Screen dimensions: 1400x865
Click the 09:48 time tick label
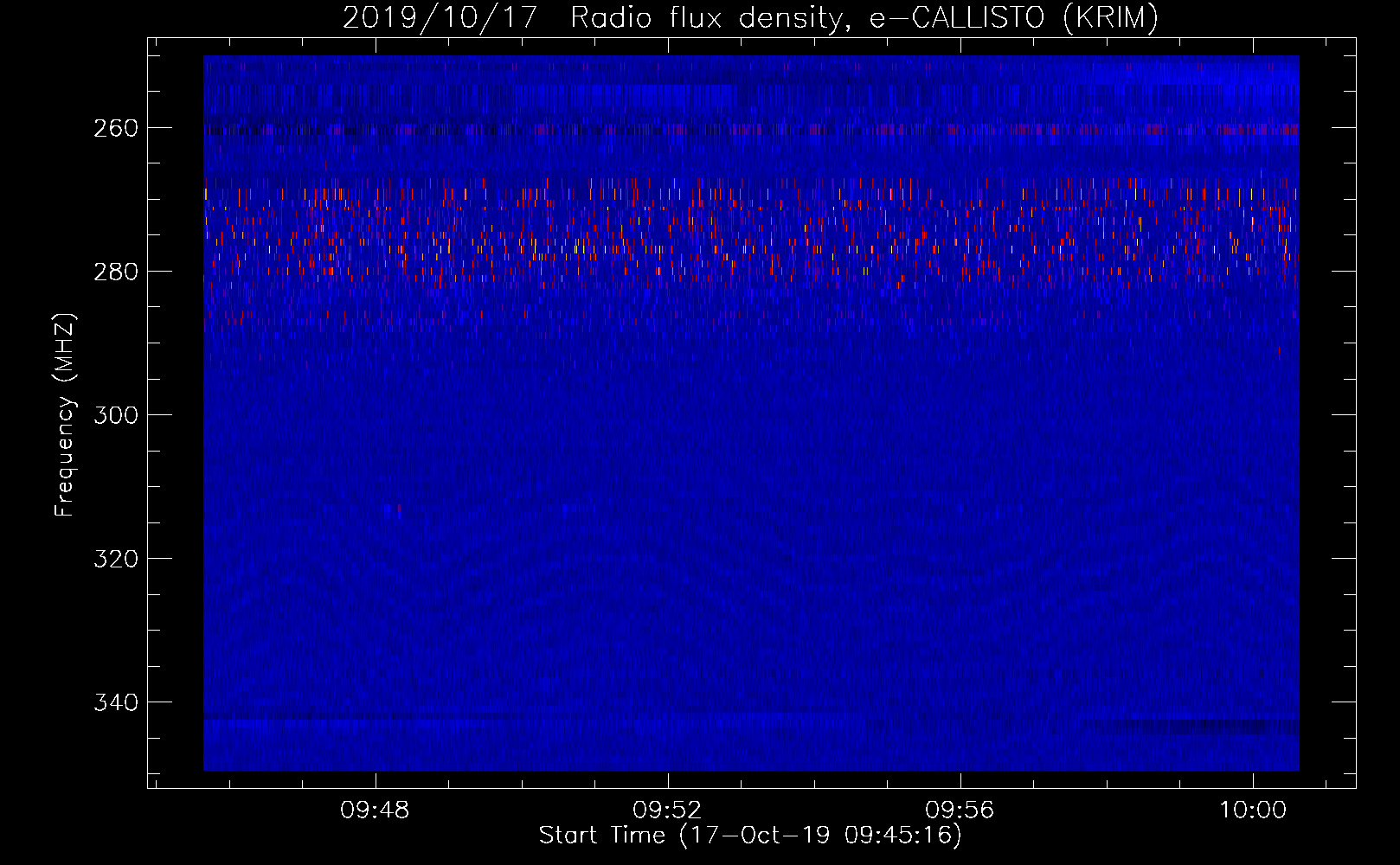coord(375,811)
